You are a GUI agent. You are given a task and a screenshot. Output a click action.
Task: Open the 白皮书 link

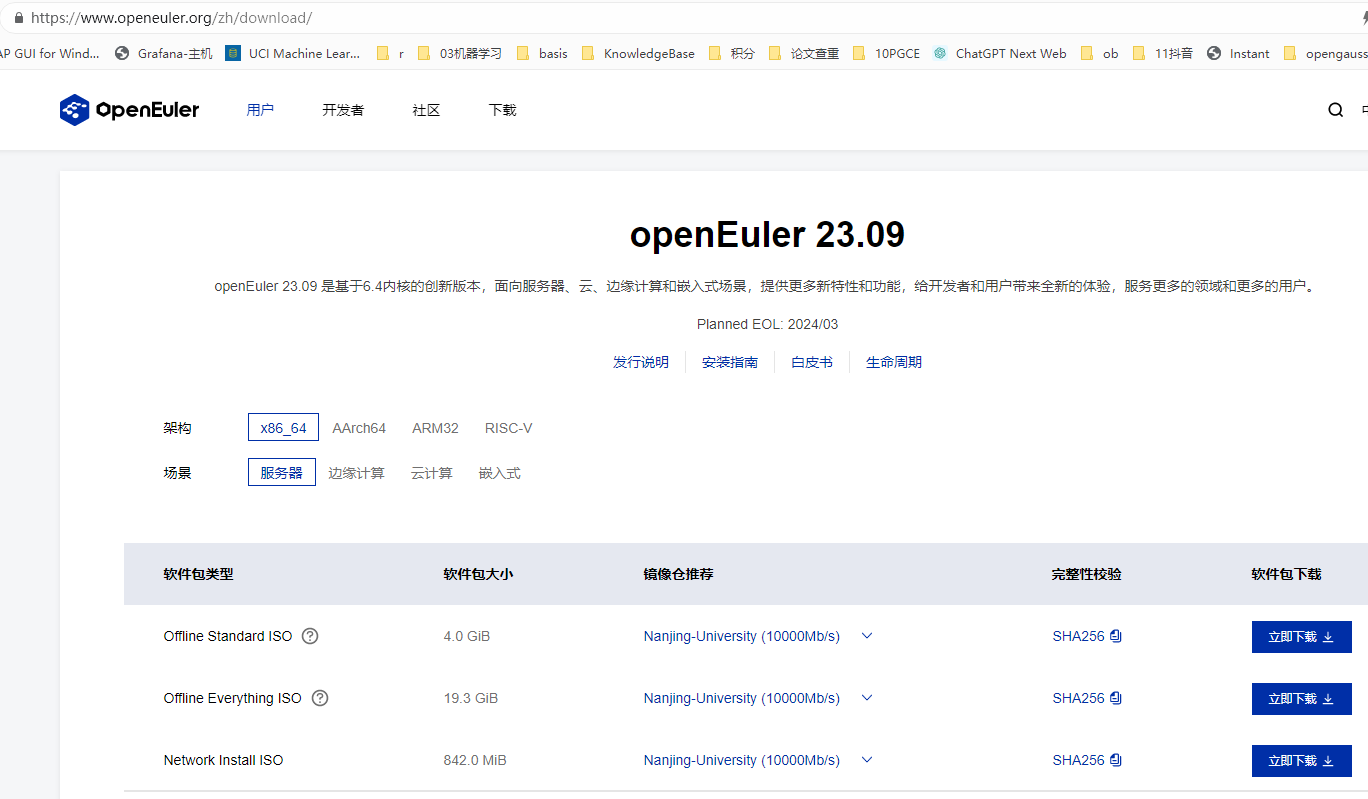point(812,362)
